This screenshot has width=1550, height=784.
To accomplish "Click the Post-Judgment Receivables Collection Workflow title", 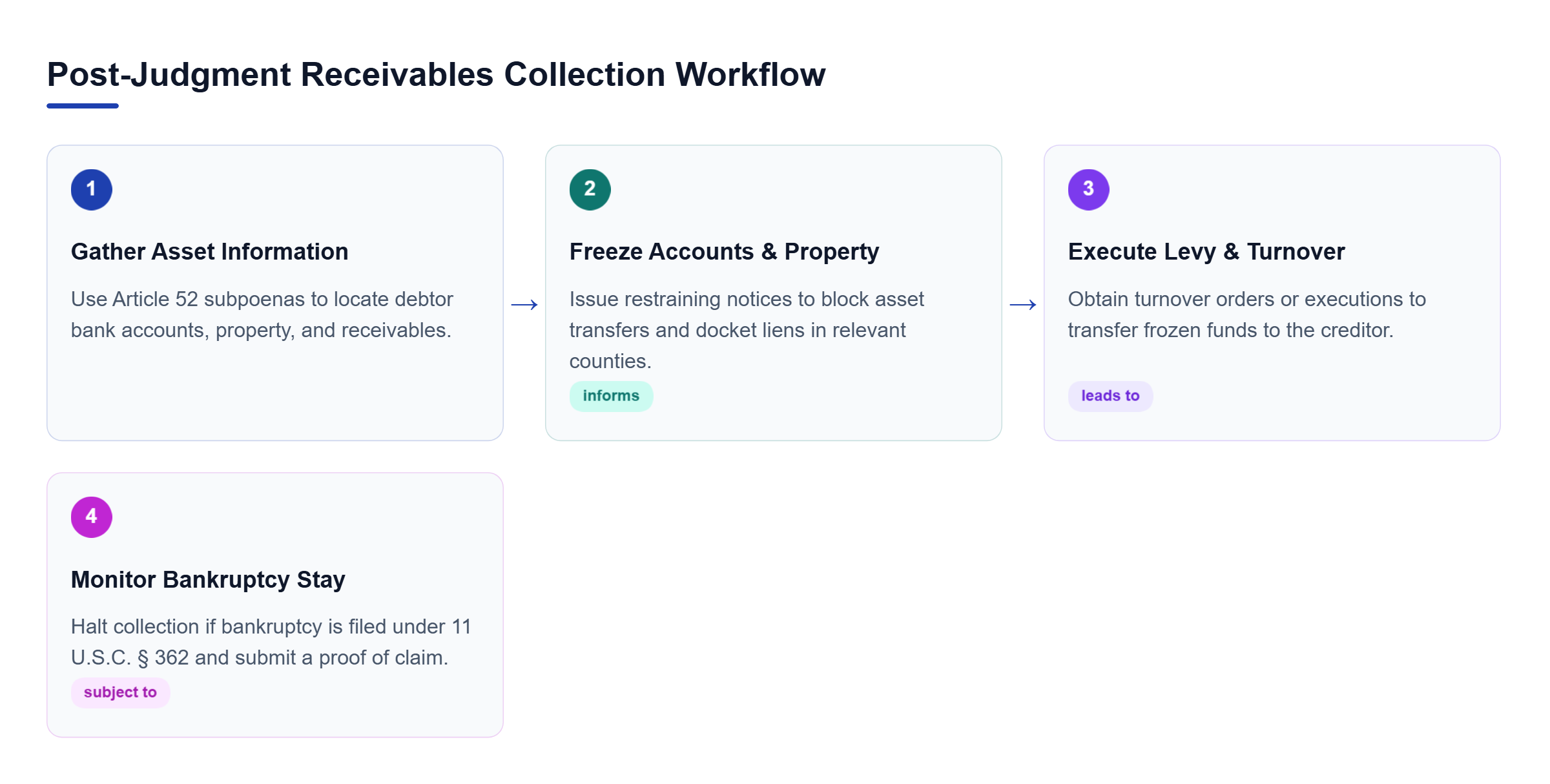I will [x=436, y=74].
